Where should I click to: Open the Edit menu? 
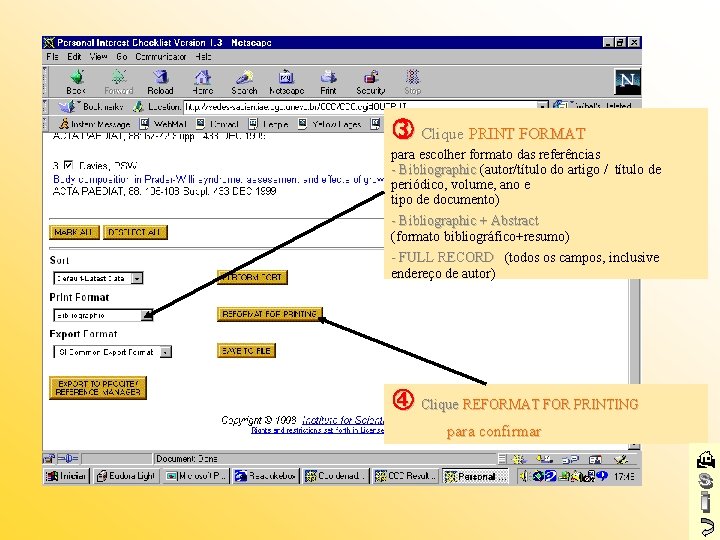point(74,57)
